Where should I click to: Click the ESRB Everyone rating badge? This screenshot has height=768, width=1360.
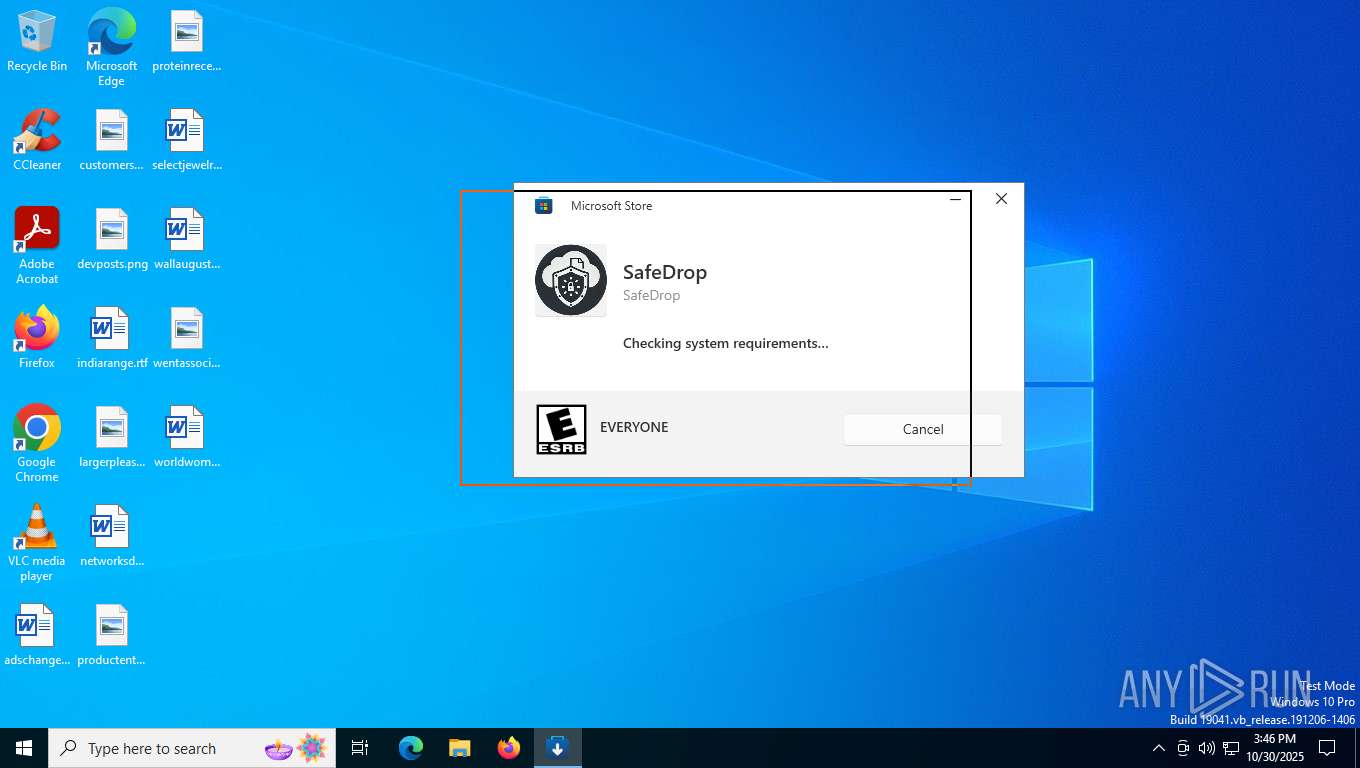click(x=561, y=429)
